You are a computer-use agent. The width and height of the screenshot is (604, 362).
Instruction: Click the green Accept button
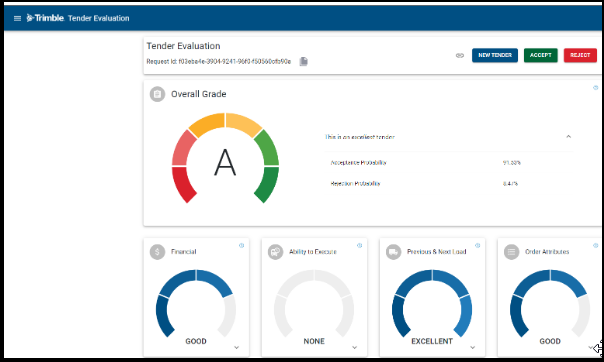pyautogui.click(x=540, y=55)
